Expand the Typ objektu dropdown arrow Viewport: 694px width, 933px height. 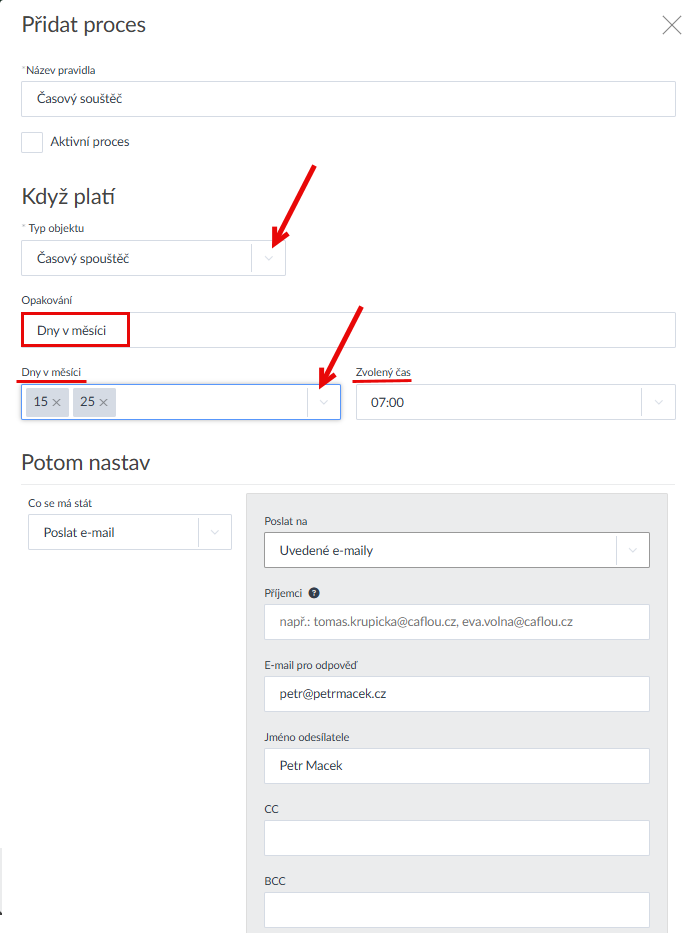tap(268, 259)
